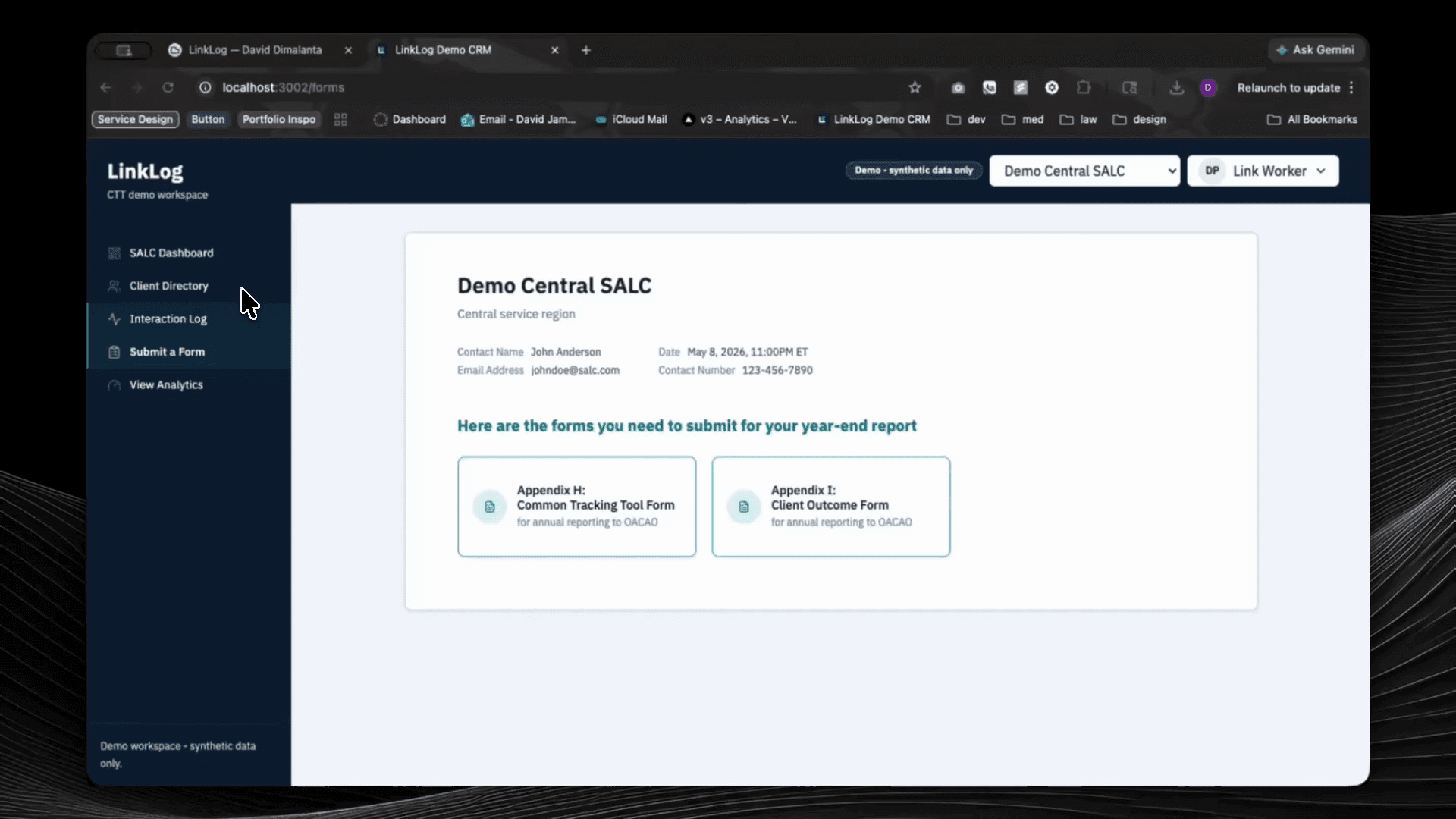Click the LinkLog logo title
Image resolution: width=1456 pixels, height=819 pixels.
point(145,172)
